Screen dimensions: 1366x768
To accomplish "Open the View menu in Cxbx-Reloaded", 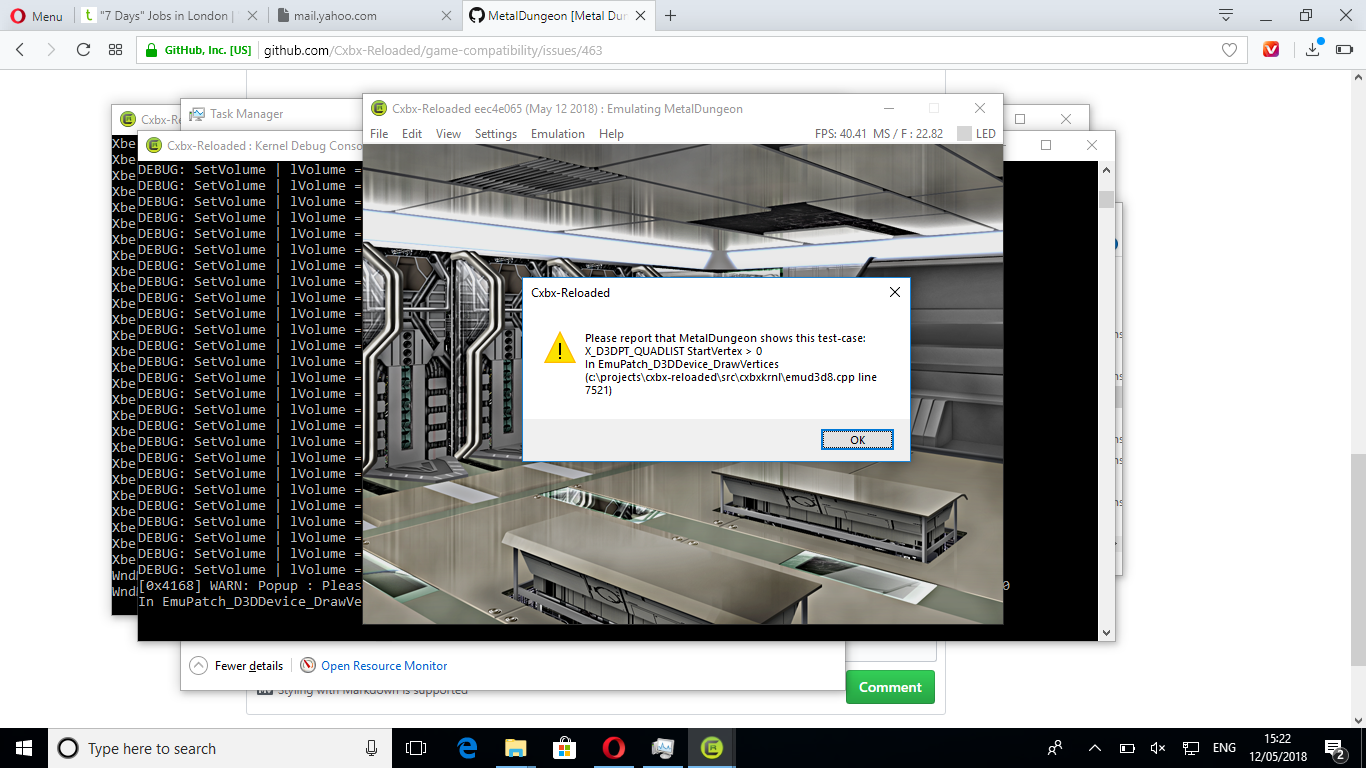I will tap(449, 134).
